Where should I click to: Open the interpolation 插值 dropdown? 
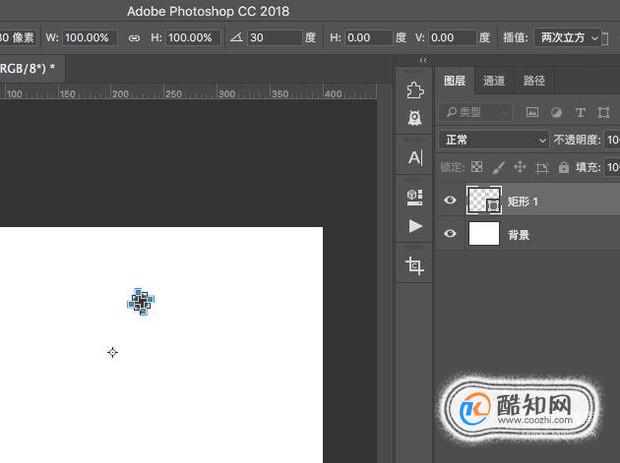568,38
